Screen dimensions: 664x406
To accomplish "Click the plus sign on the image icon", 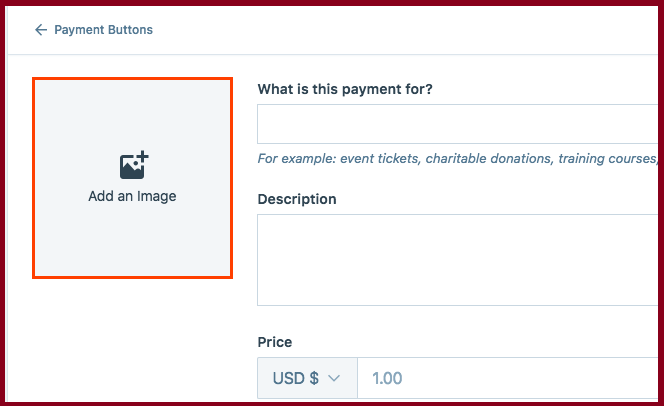I will tap(143, 156).
